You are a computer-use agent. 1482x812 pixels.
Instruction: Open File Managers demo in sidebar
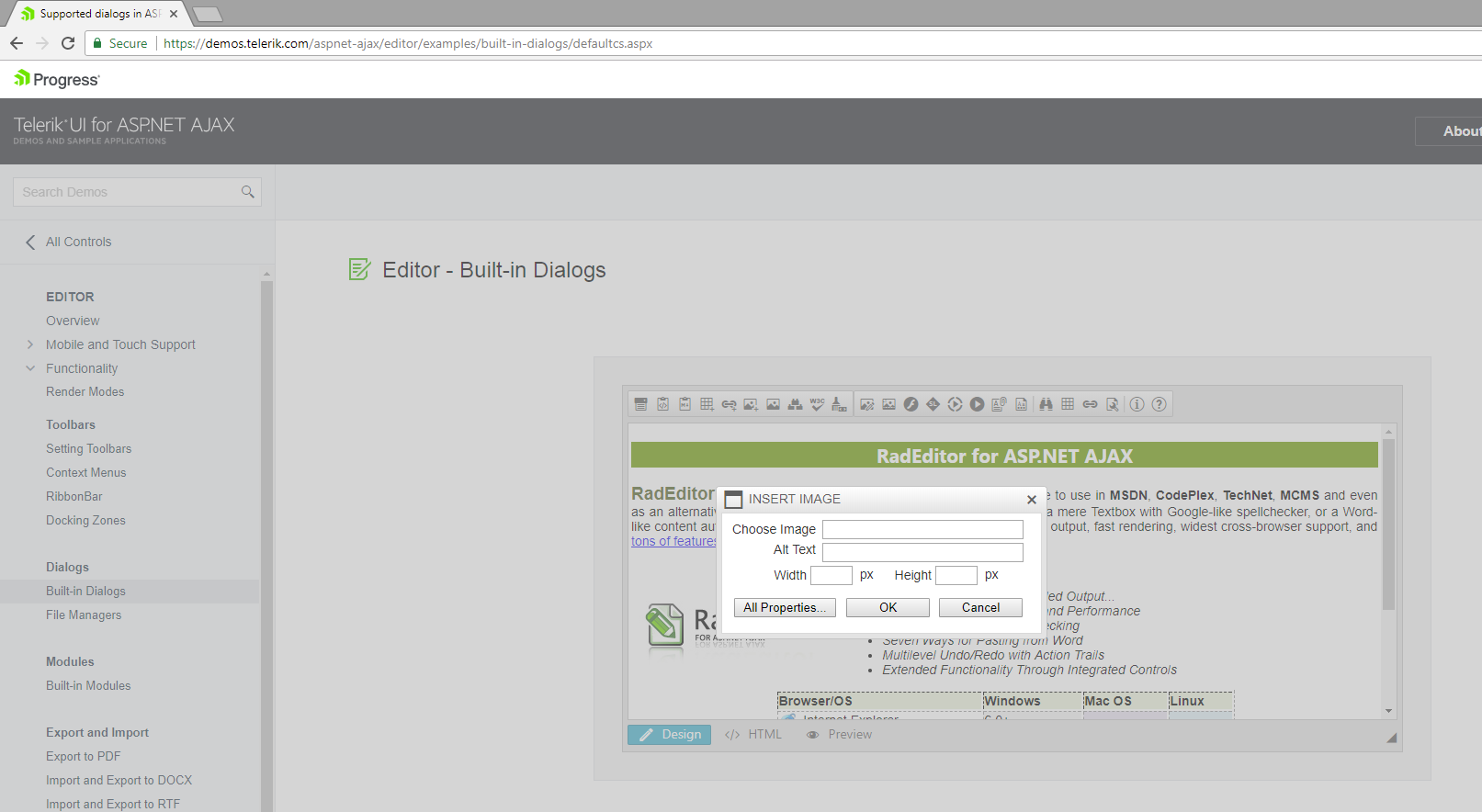tap(84, 615)
